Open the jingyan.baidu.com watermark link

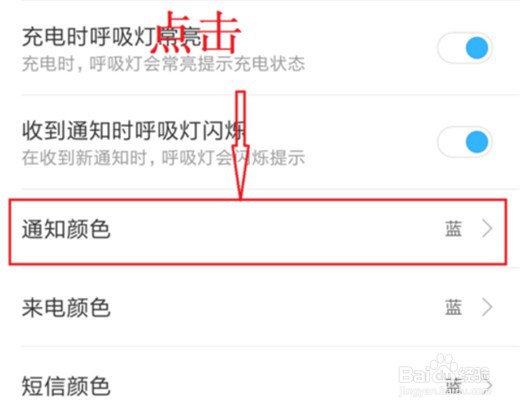pos(445,390)
